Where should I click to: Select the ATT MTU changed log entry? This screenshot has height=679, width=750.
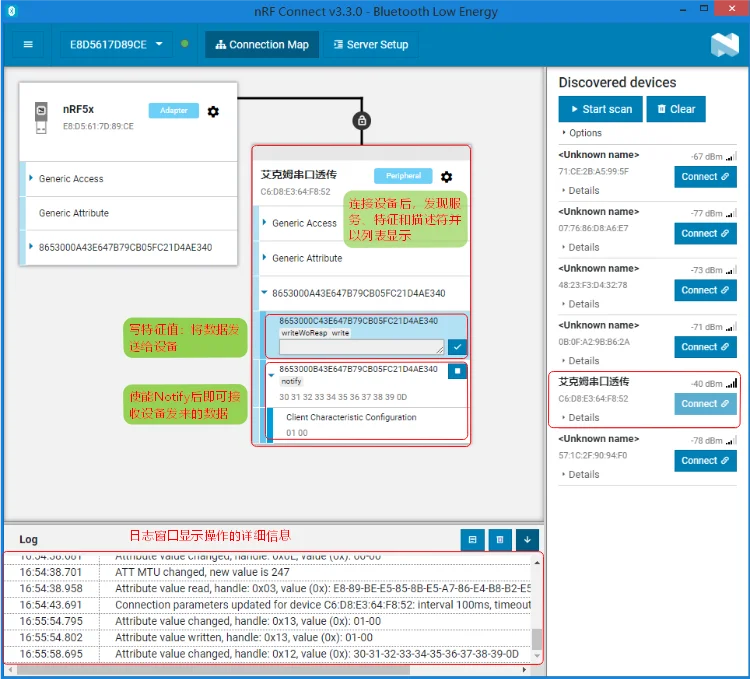268,572
